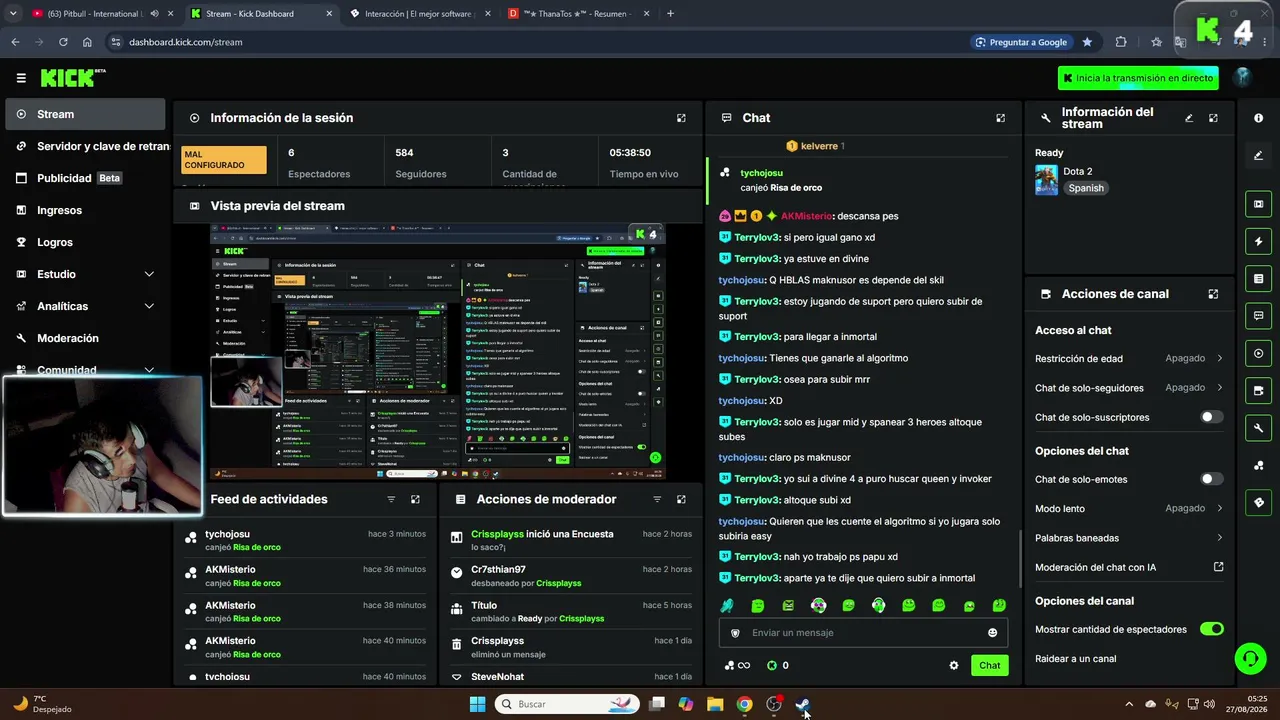Expand the Feed de actividades panel
The image size is (1280, 720).
[x=415, y=499]
